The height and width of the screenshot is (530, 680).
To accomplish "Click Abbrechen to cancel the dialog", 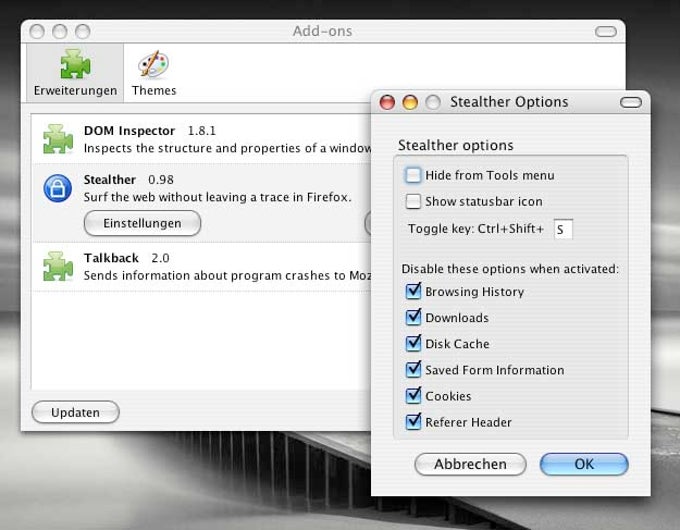I will point(471,464).
